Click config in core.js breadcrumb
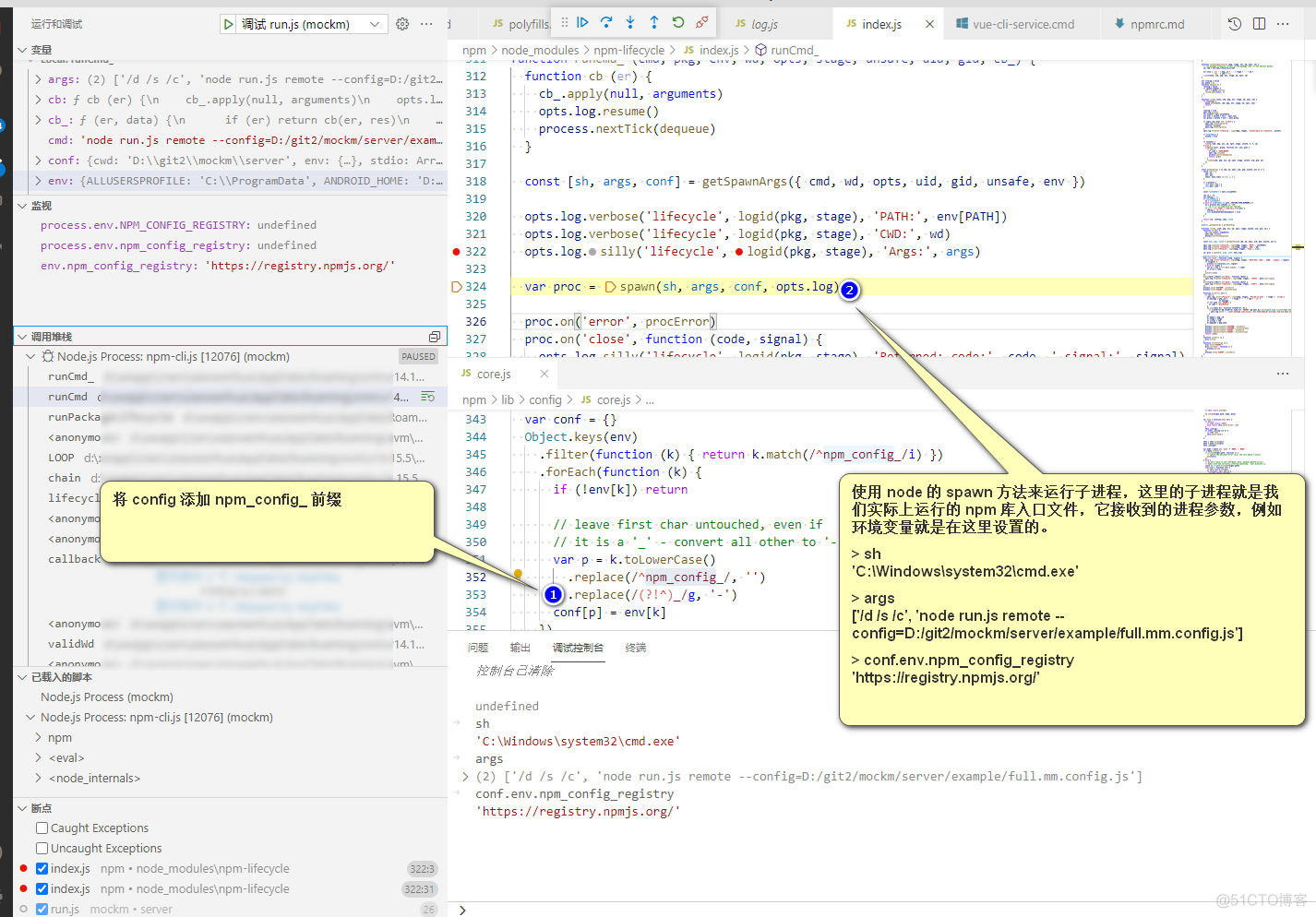The image size is (1316, 917). point(545,400)
